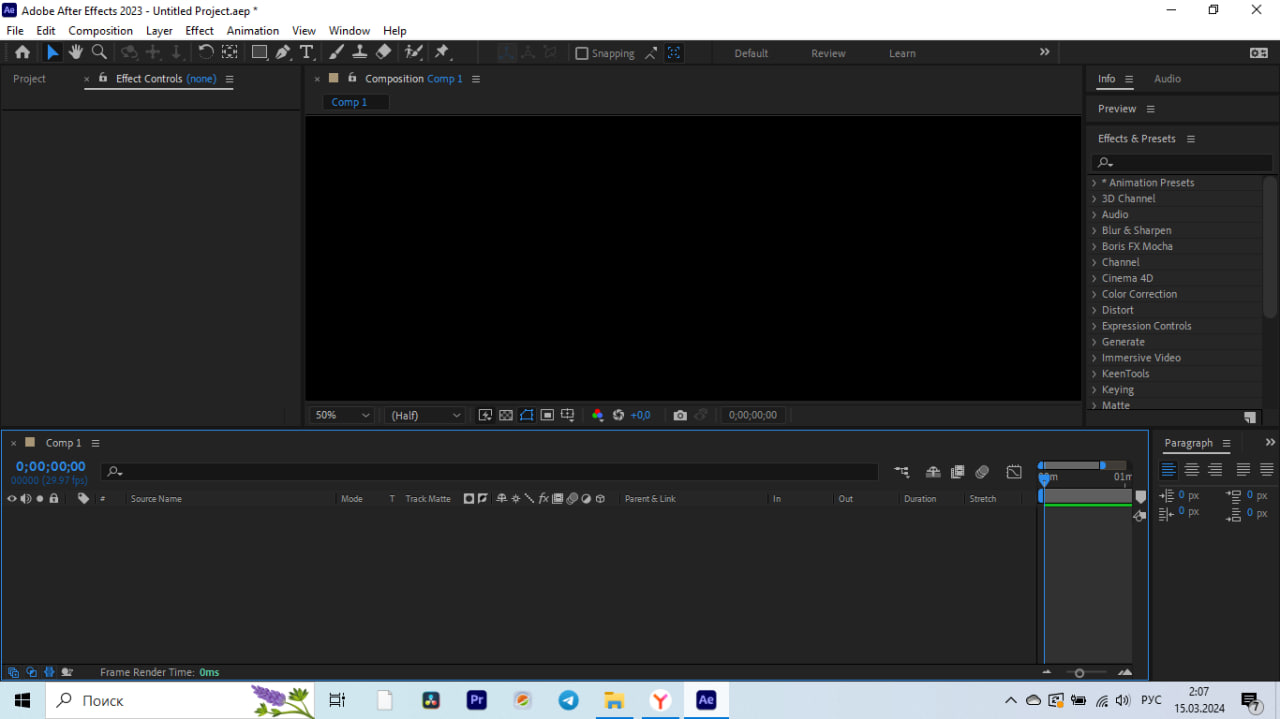Select the Type tool
1280x719 pixels.
(306, 52)
